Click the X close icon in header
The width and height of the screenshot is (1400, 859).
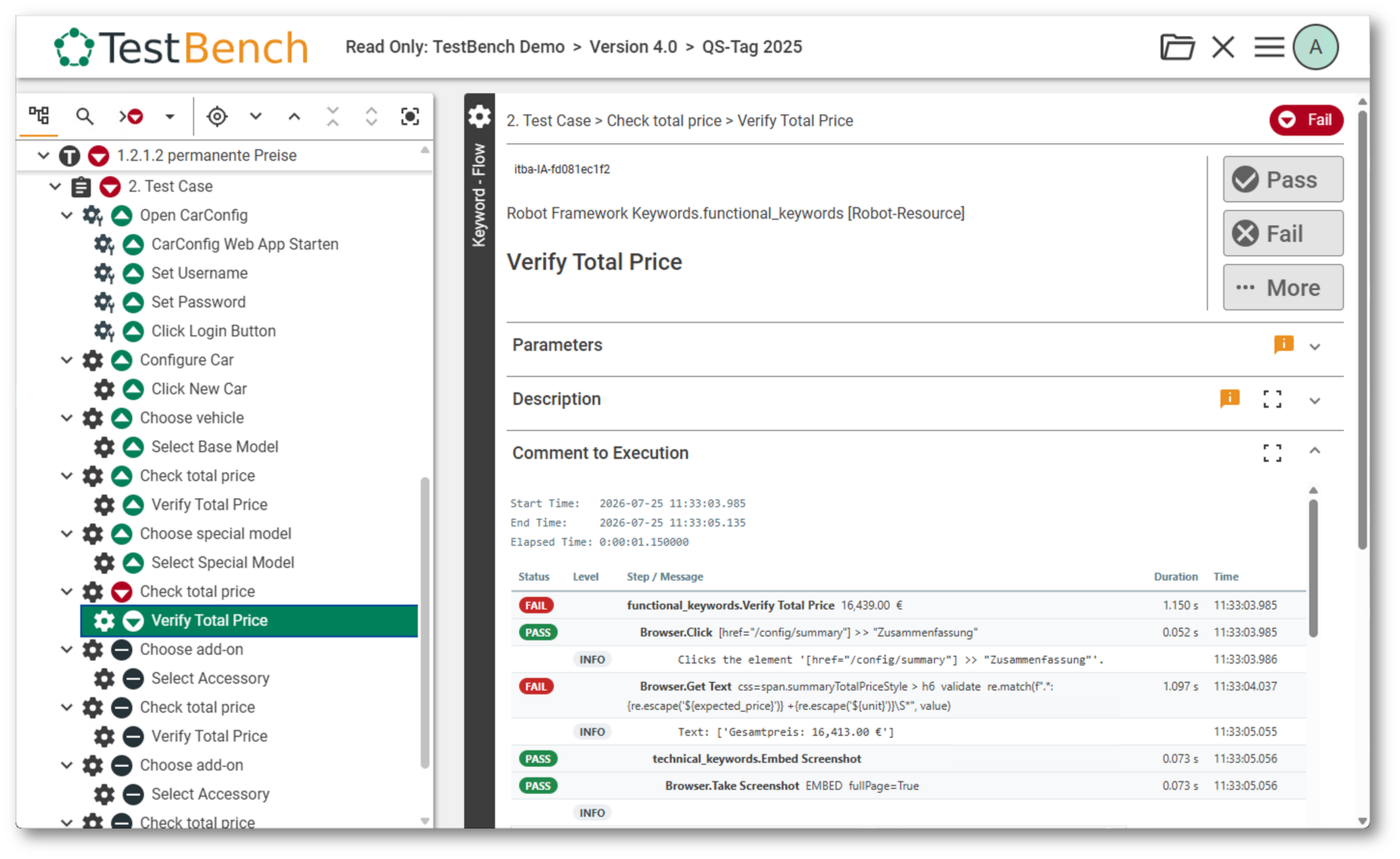[x=1223, y=47]
